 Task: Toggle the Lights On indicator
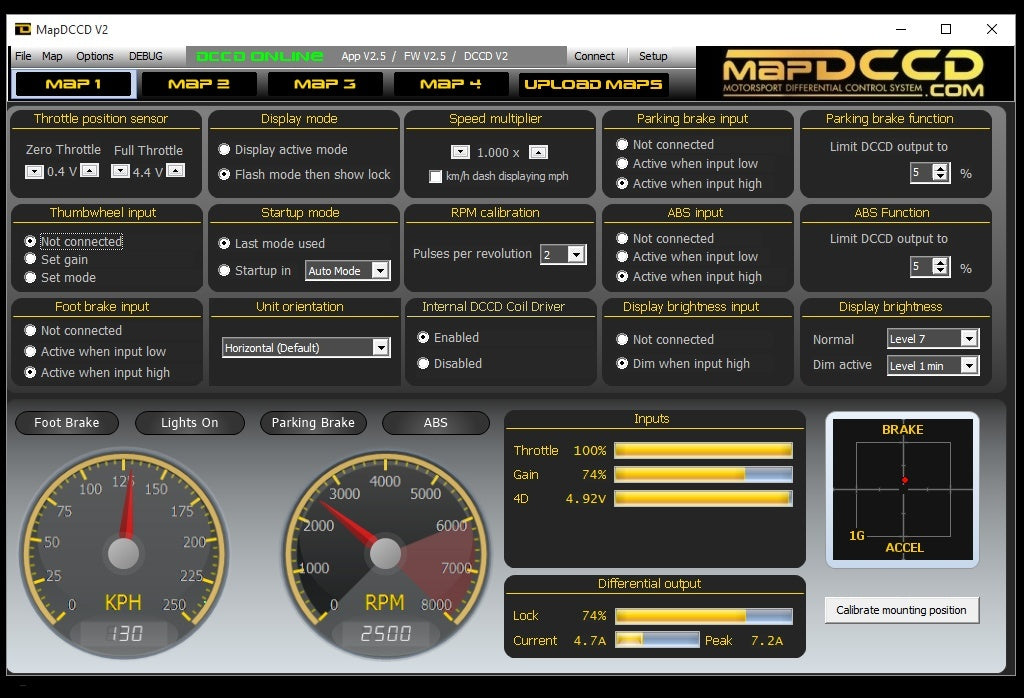click(x=189, y=422)
